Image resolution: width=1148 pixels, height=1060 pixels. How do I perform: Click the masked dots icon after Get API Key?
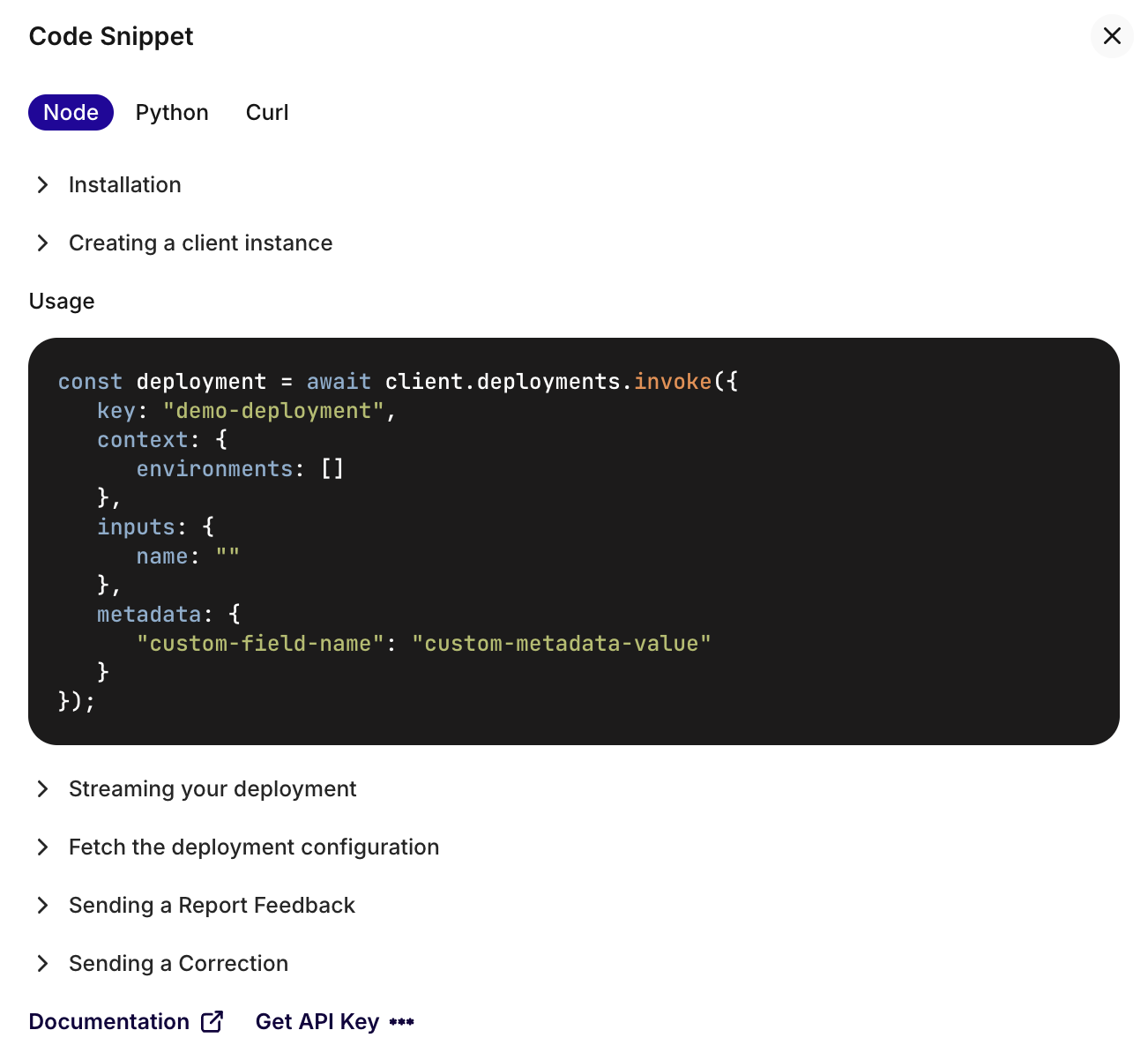[402, 1022]
